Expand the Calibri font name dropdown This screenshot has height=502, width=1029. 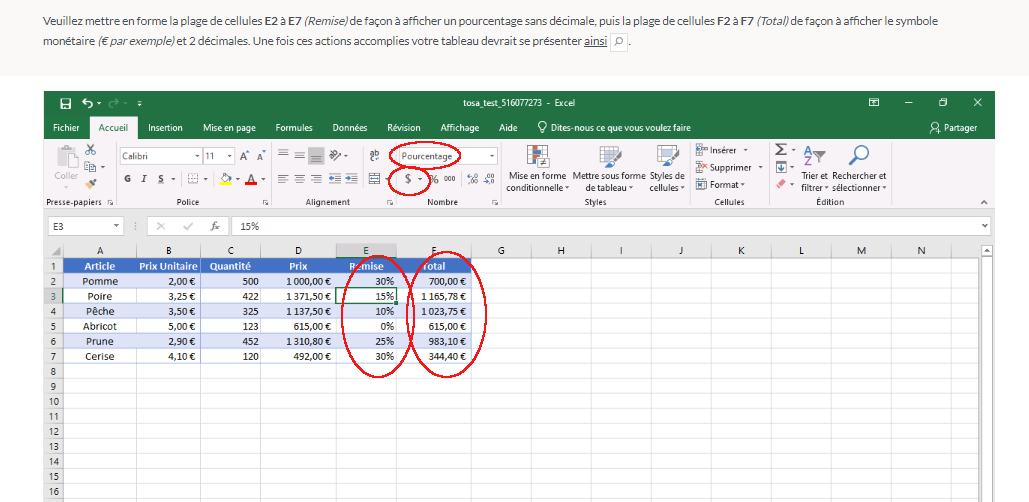pyautogui.click(x=197, y=156)
